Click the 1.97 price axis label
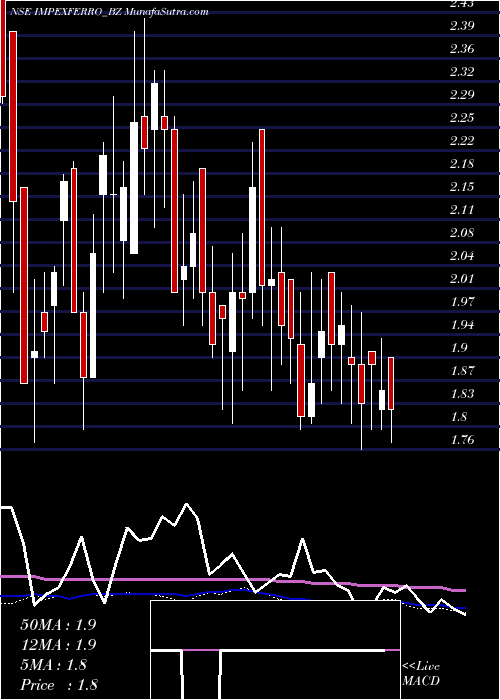Viewport: 500px width, 700px height. tap(461, 302)
